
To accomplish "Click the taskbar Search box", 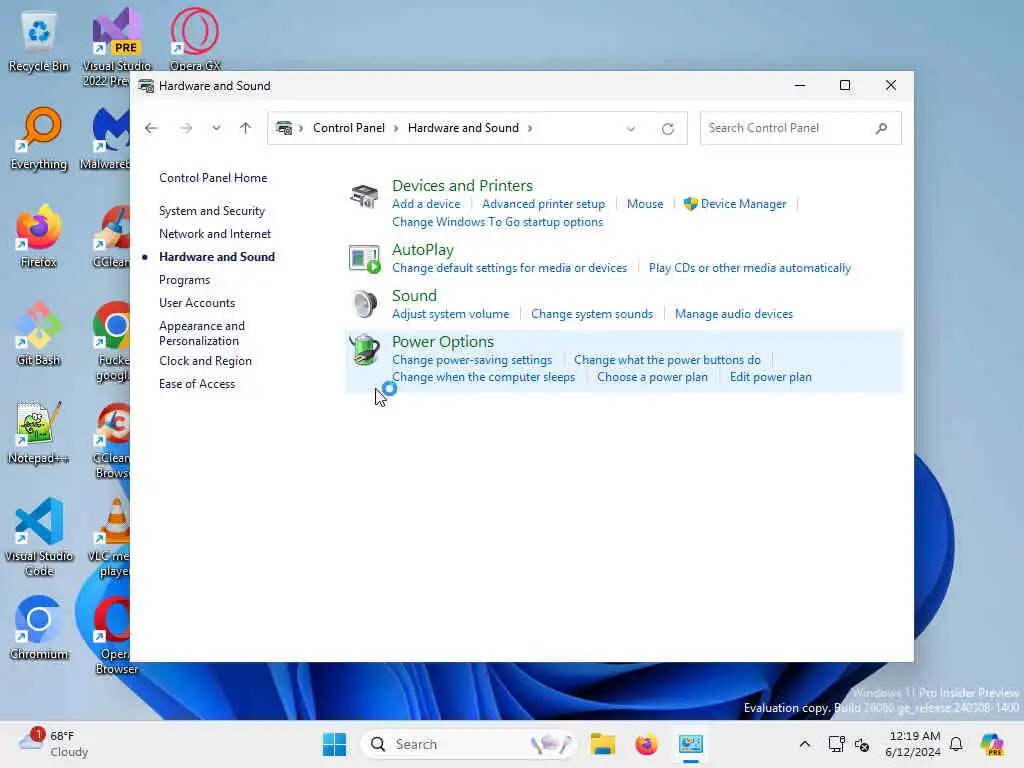I will pos(468,744).
